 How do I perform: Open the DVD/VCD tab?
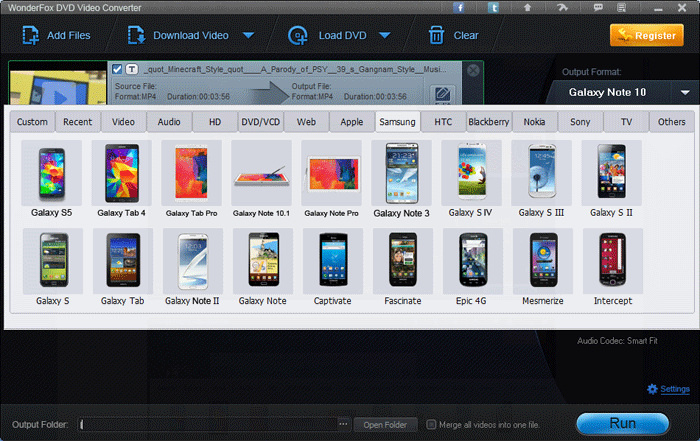click(x=261, y=122)
